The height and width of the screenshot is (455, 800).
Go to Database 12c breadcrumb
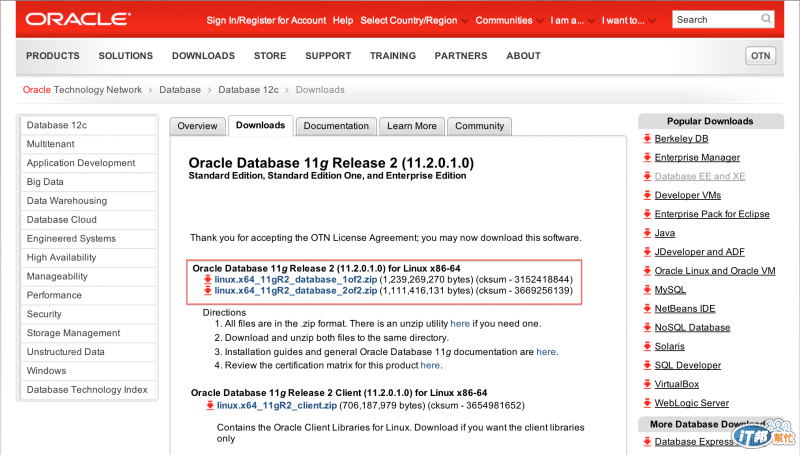click(x=248, y=90)
